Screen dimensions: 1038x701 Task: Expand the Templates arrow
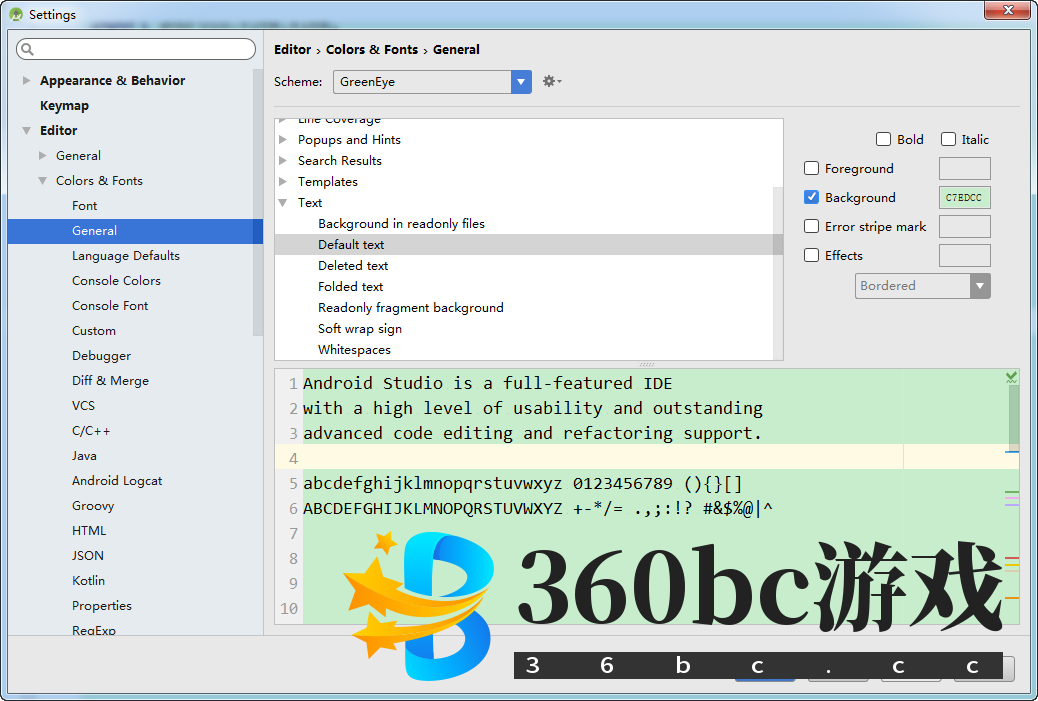(x=283, y=181)
